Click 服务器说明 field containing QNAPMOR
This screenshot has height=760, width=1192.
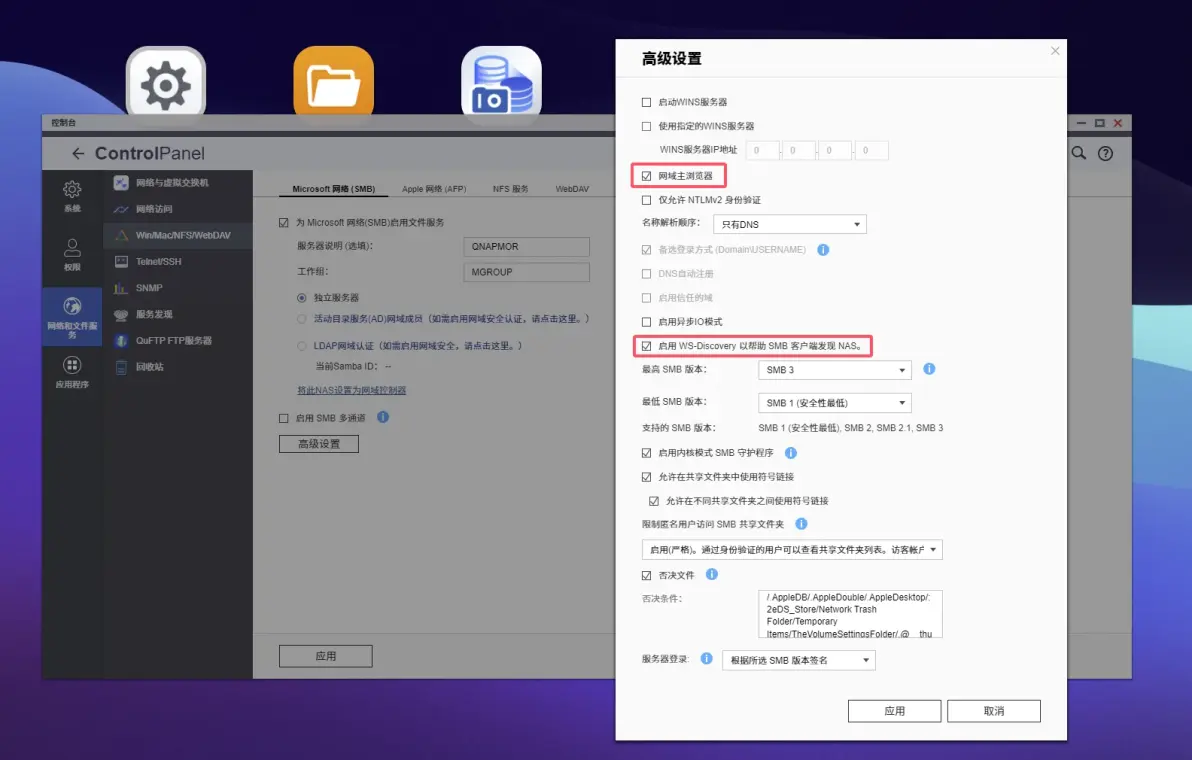pyautogui.click(x=526, y=247)
